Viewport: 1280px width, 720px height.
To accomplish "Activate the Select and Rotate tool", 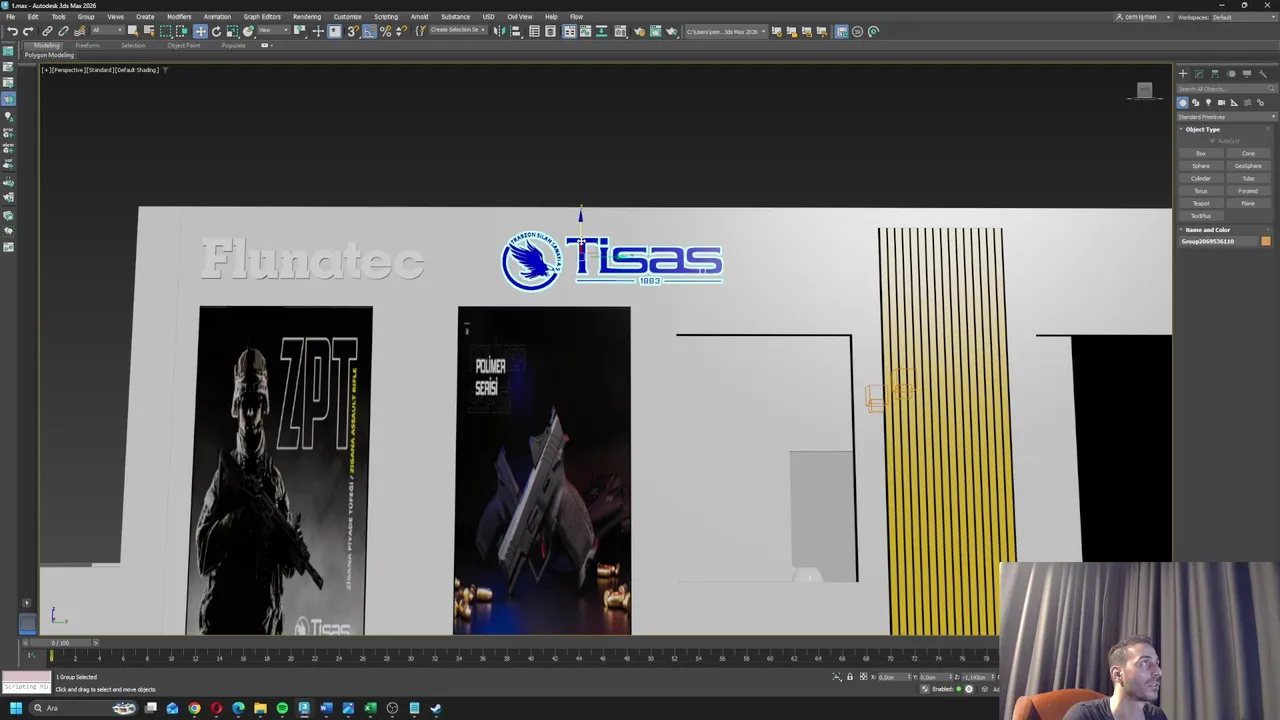I will pos(216,31).
